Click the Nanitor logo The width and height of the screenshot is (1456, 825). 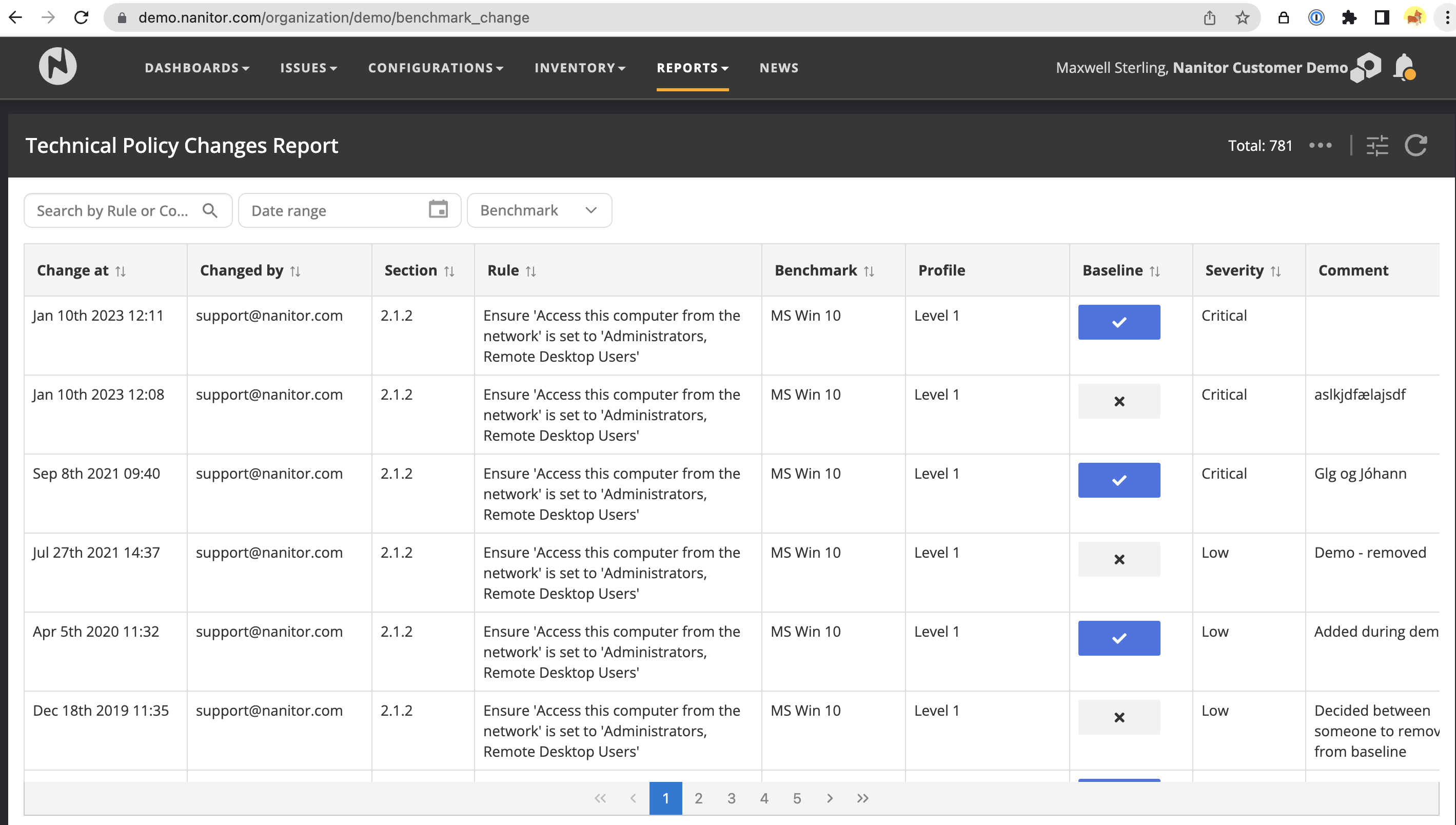57,66
